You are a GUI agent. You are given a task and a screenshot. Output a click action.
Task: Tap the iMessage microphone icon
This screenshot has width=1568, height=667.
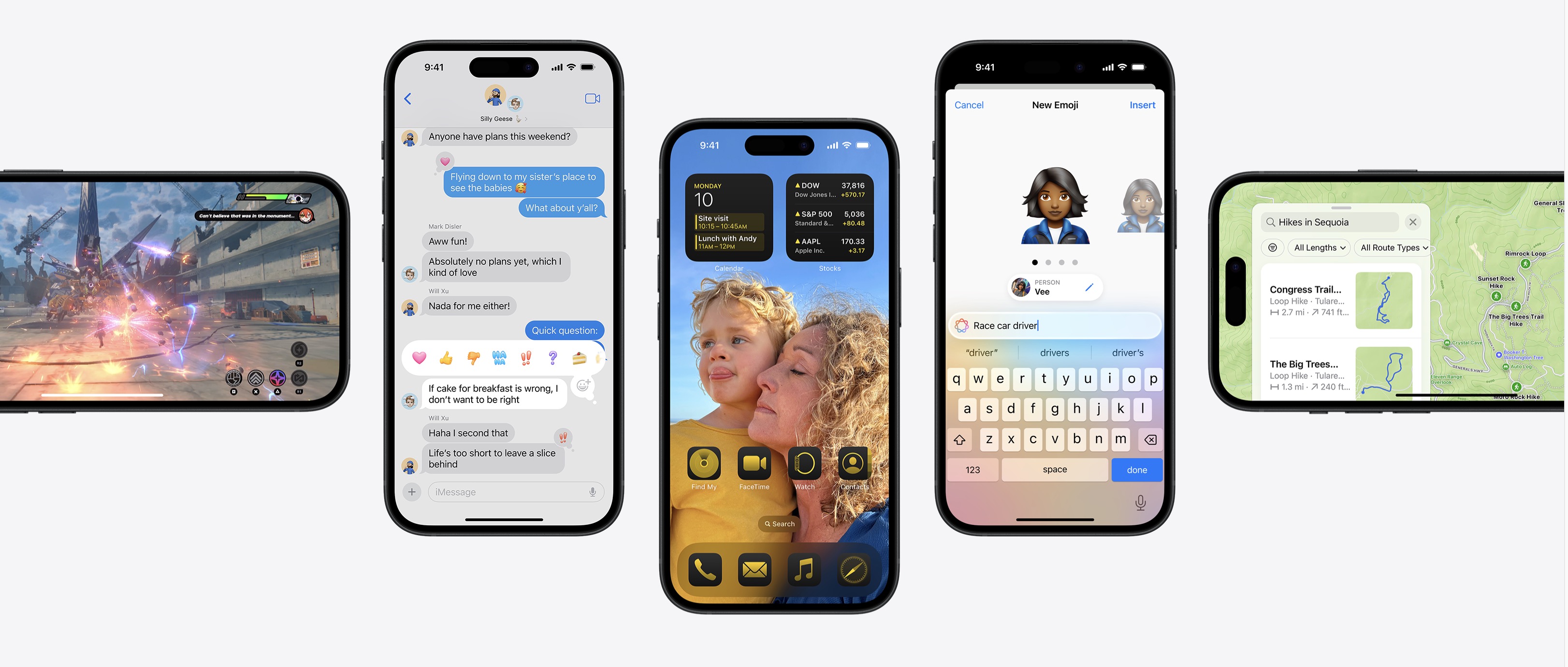[x=590, y=491]
